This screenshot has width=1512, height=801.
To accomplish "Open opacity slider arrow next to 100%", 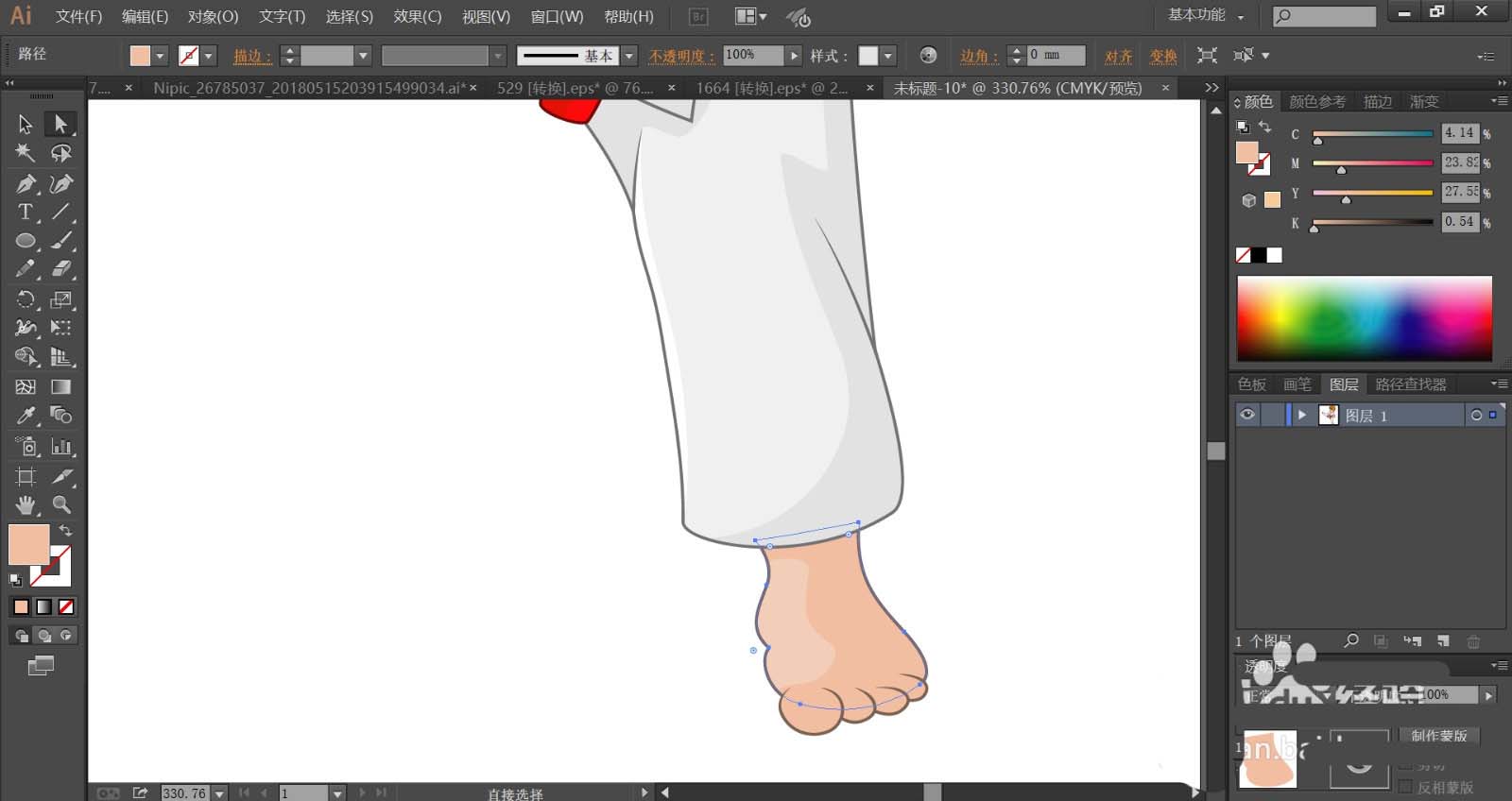I will tap(794, 56).
